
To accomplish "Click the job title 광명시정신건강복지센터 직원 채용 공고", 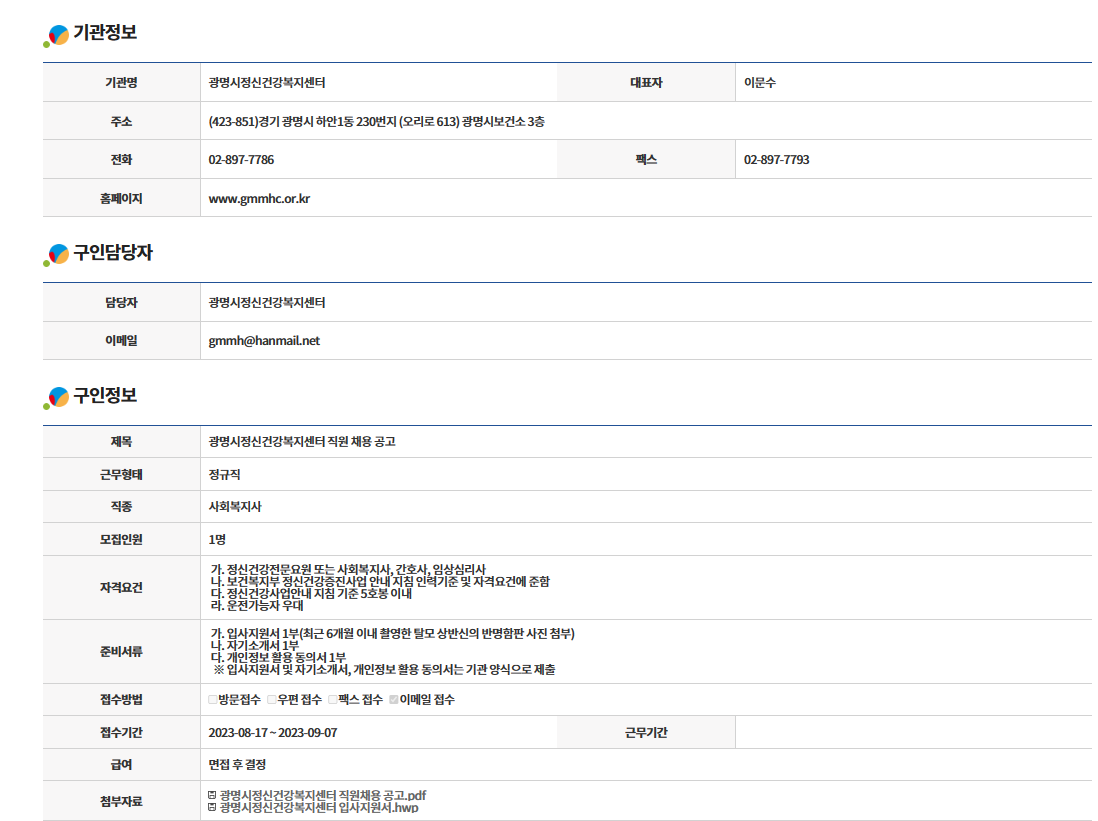I will pos(302,442).
